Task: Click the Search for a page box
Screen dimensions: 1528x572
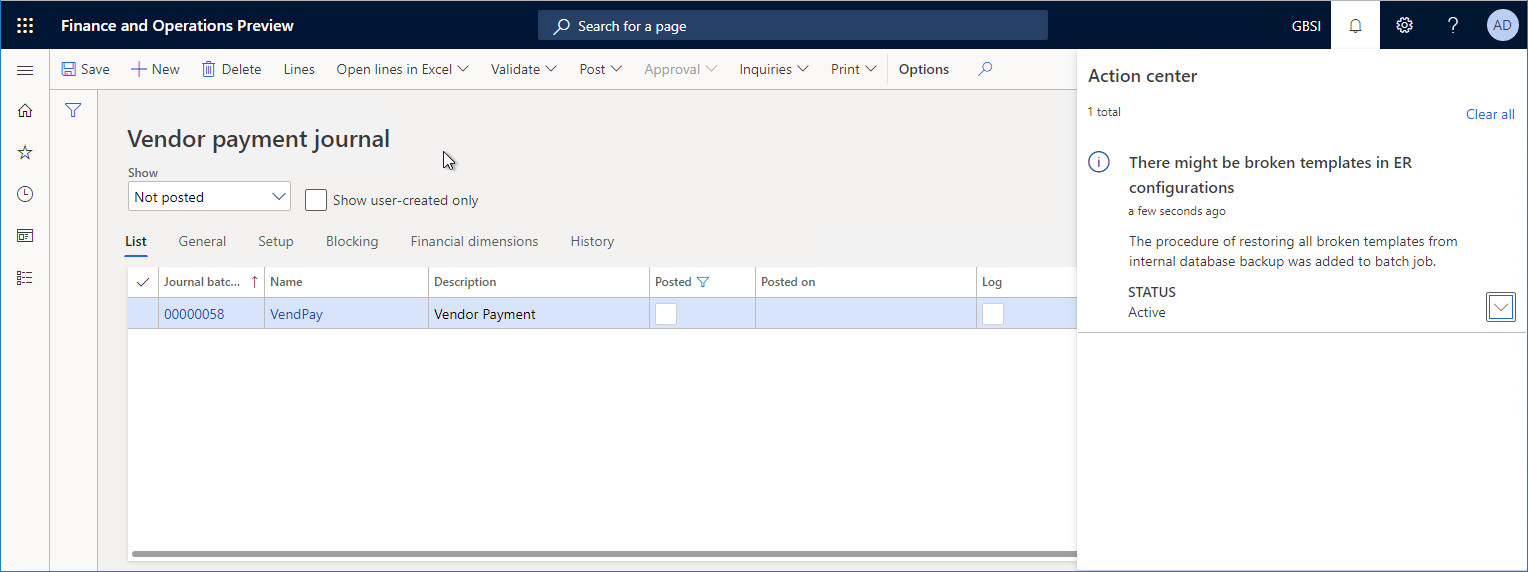Action: (793, 26)
